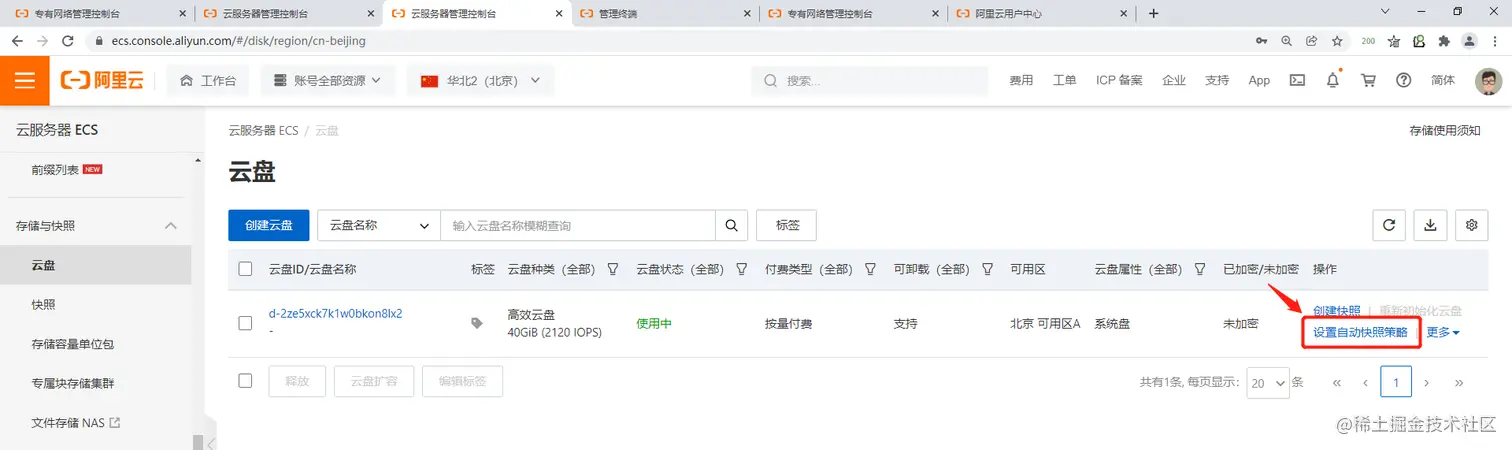Click the 标签 filter button
The height and width of the screenshot is (450, 1512).
click(x=787, y=225)
